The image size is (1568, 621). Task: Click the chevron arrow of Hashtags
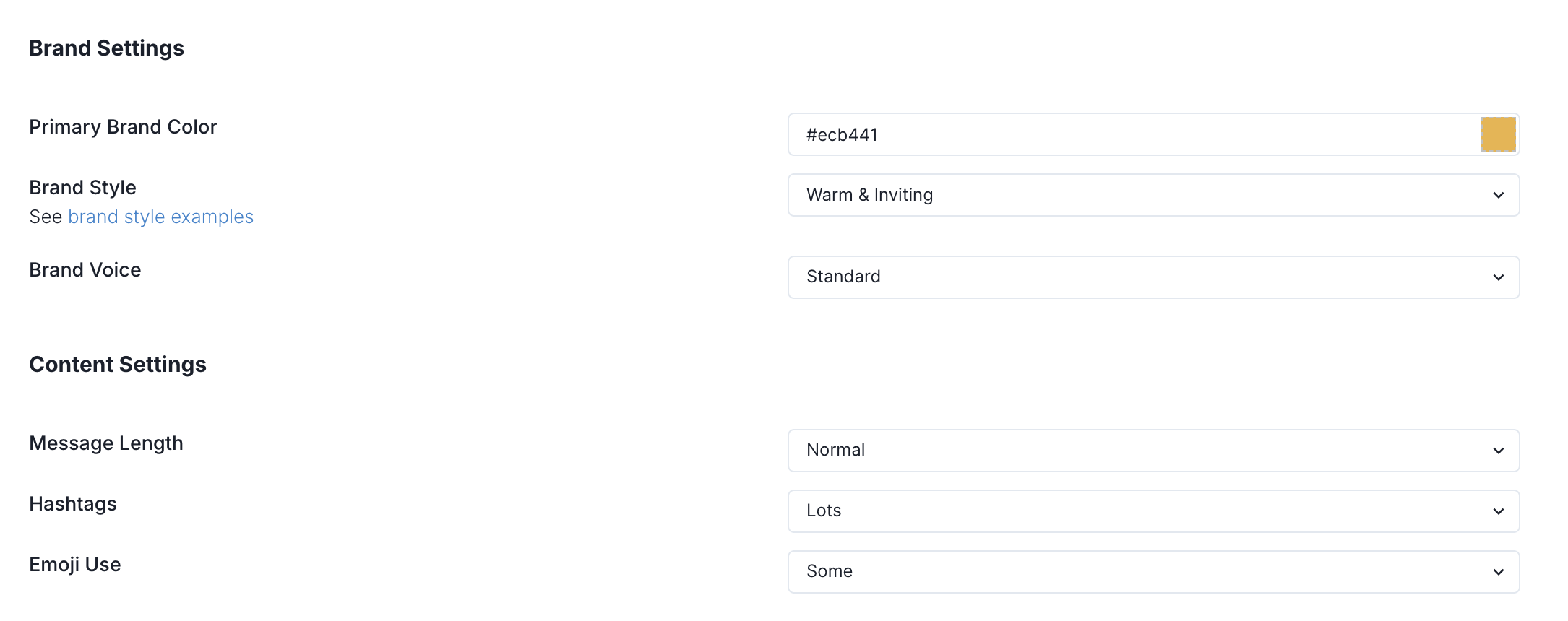[x=1498, y=512]
